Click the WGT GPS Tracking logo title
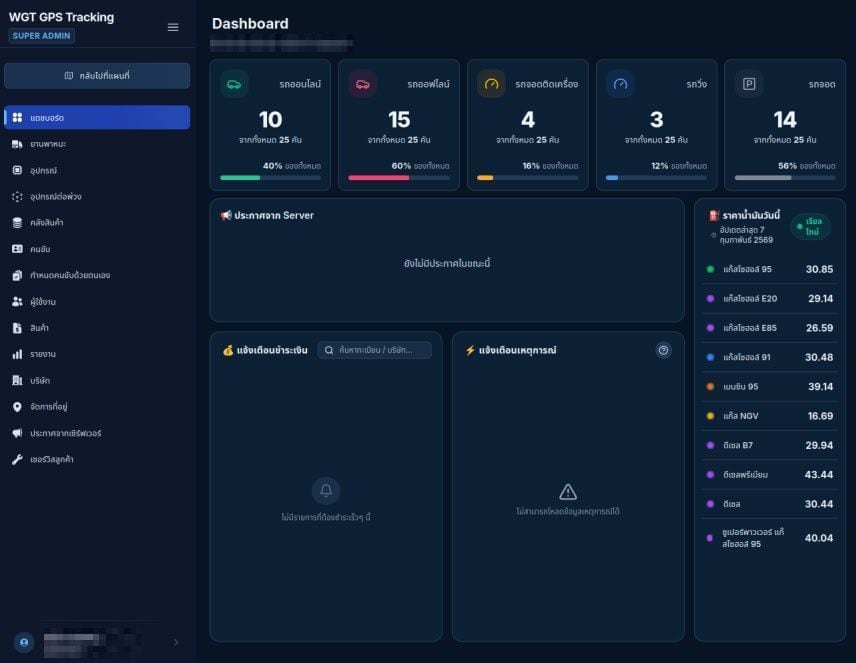 point(62,17)
